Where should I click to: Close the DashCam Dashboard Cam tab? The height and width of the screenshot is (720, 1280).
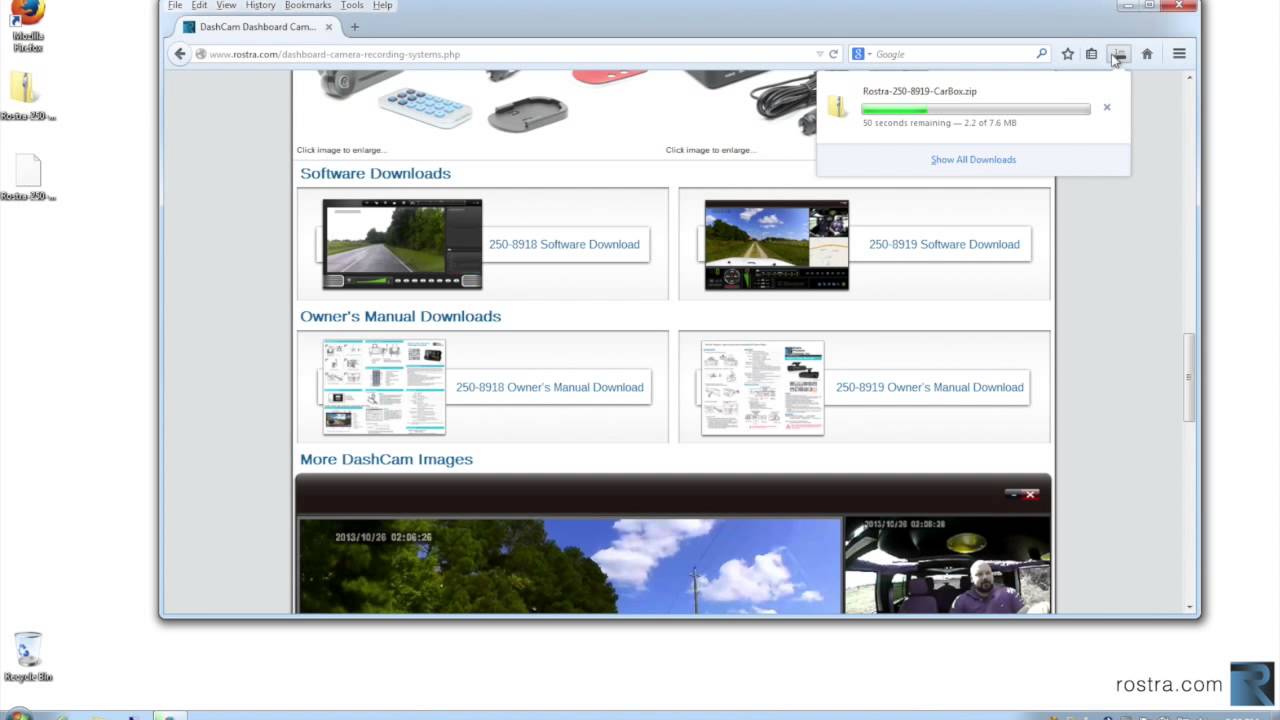329,27
